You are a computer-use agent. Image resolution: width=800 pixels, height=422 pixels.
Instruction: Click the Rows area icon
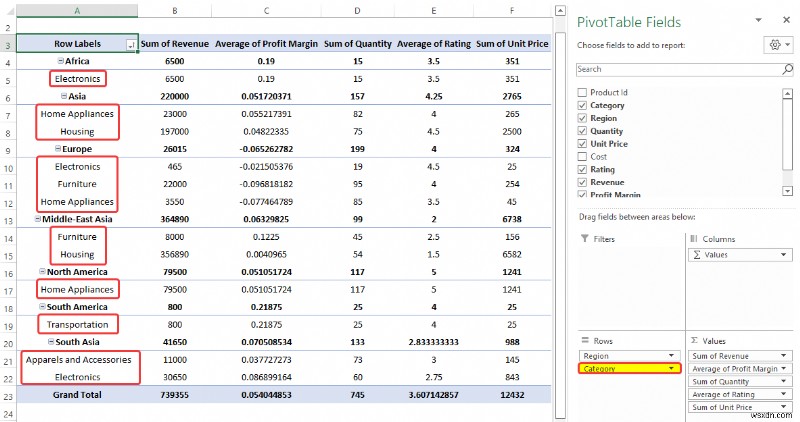(x=585, y=340)
